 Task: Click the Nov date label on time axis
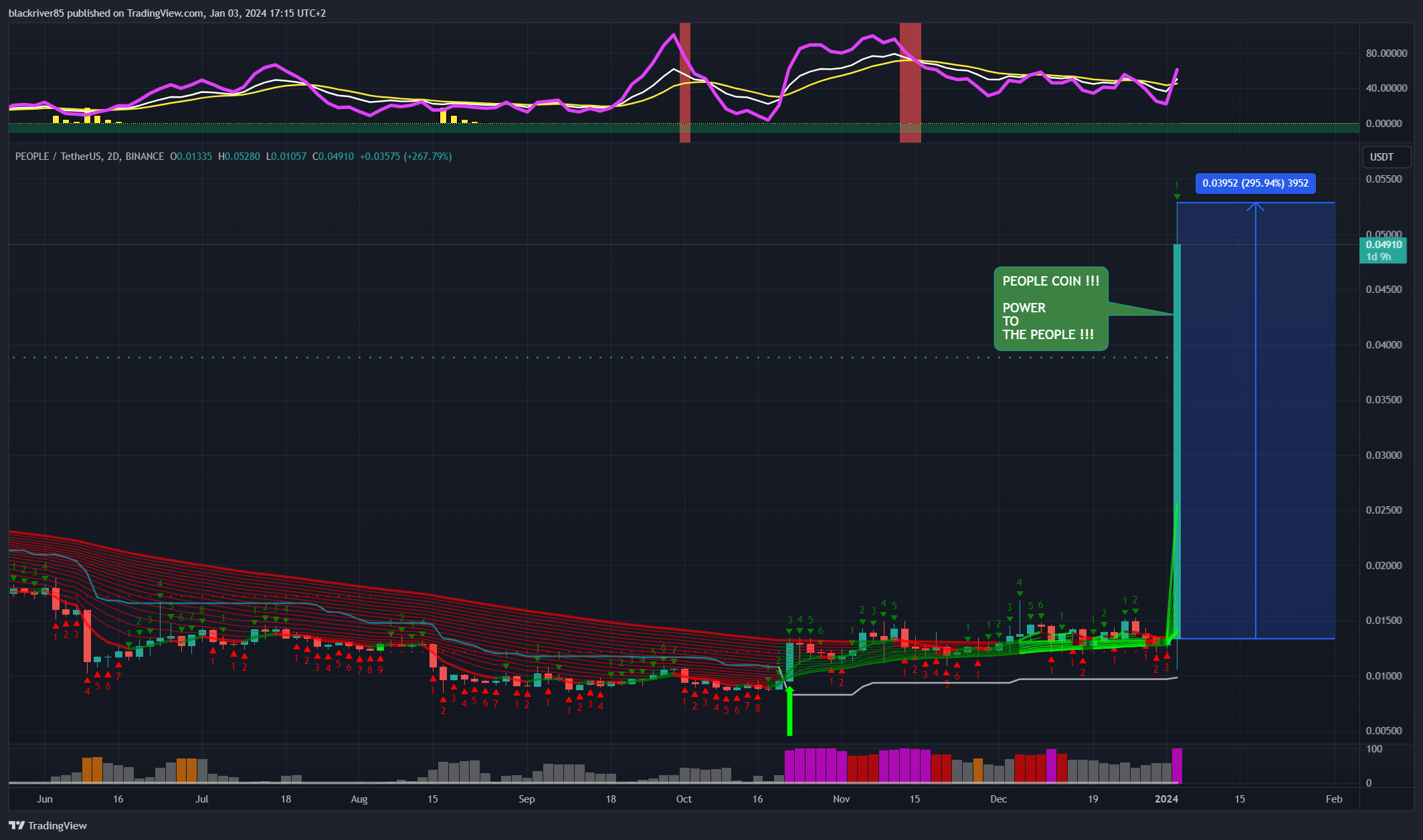[x=842, y=799]
